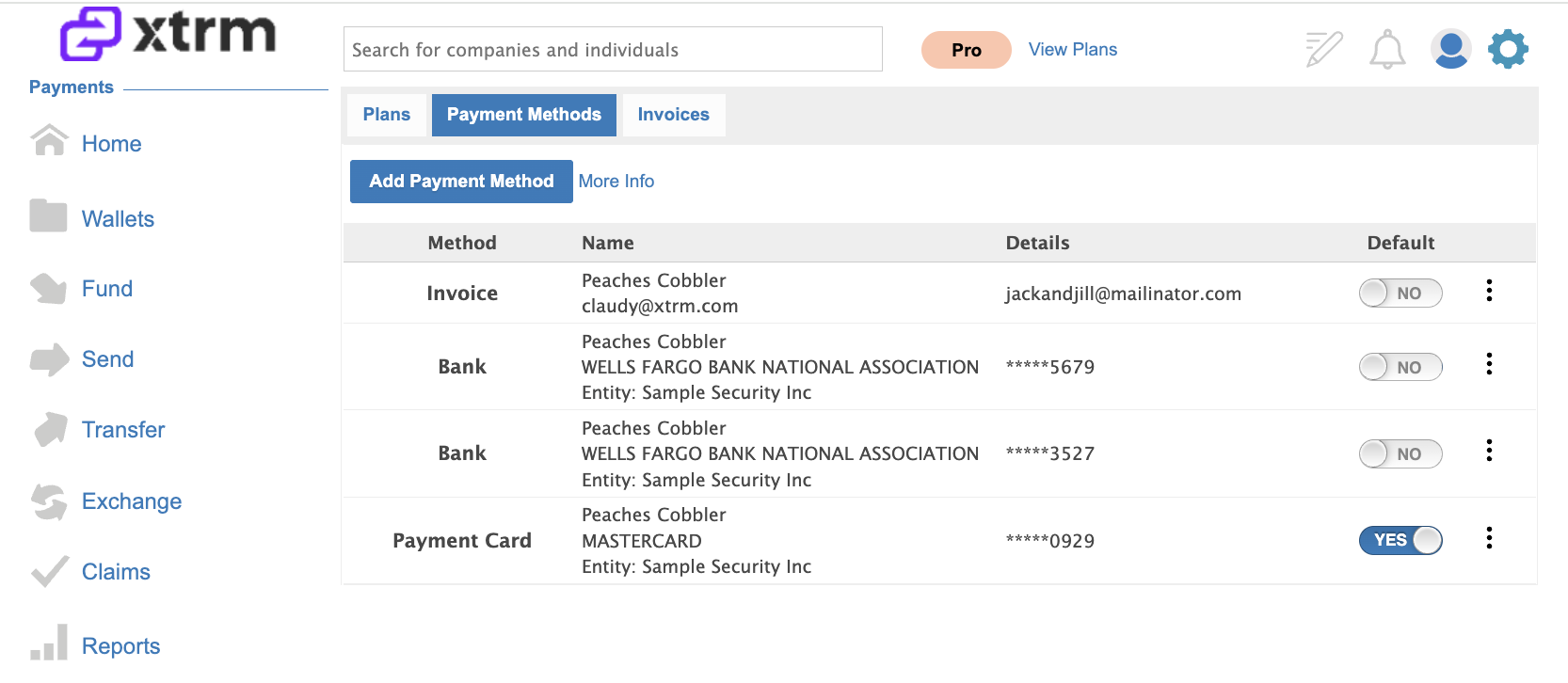The height and width of the screenshot is (683, 1568).
Task: Click the Wallets folder icon
Action: click(48, 215)
